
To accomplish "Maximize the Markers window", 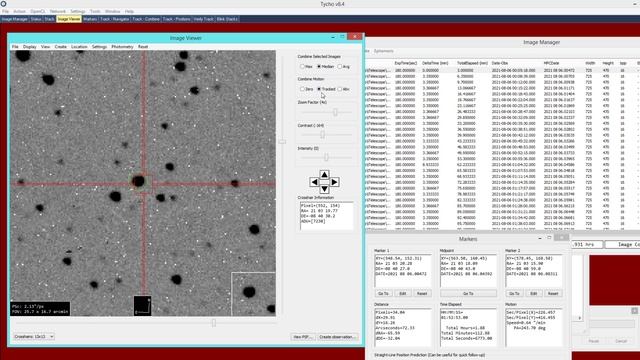I will [x=549, y=238].
